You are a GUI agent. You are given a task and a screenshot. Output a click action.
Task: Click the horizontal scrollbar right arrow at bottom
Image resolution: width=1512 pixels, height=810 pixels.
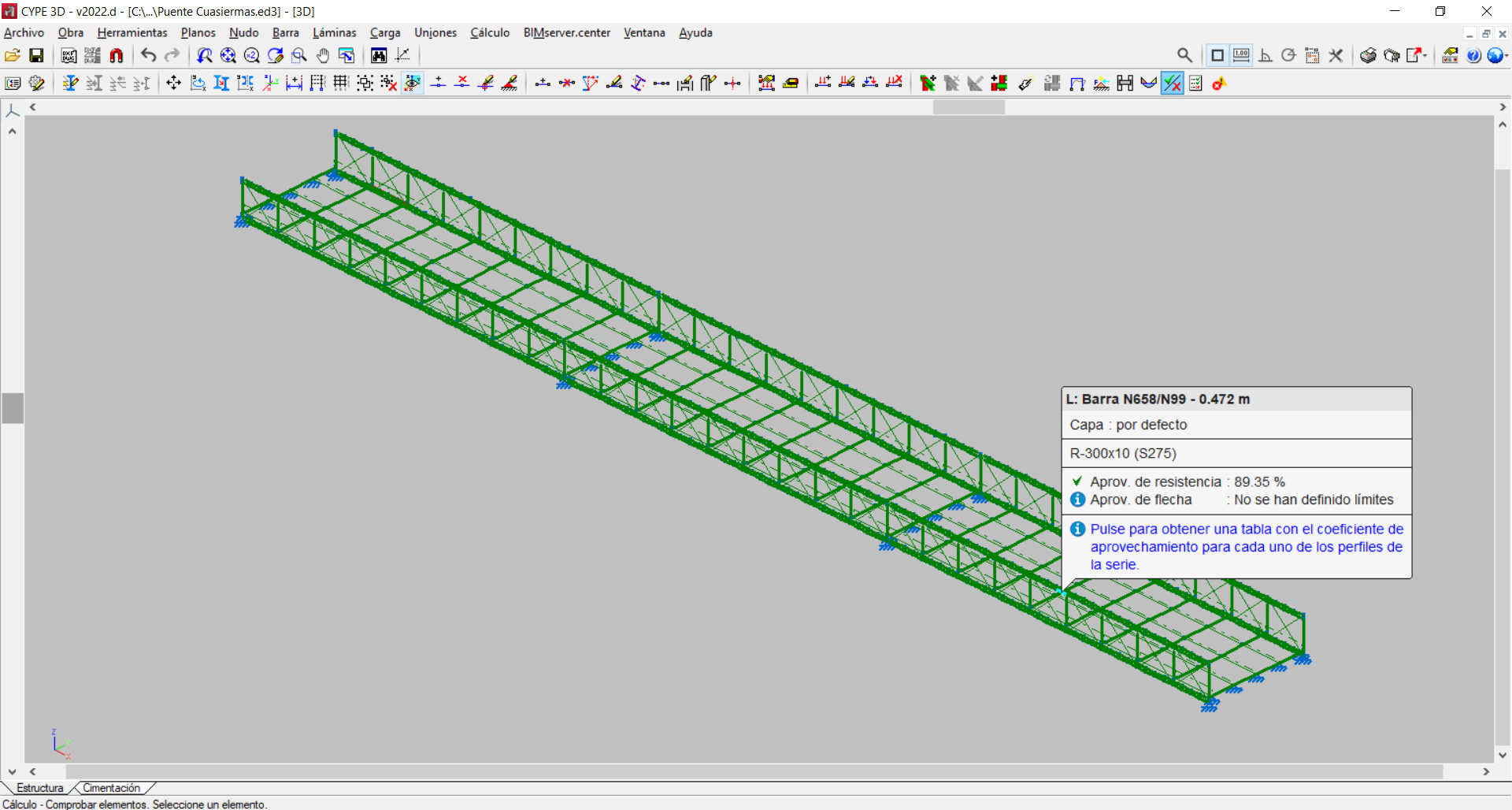(1486, 772)
